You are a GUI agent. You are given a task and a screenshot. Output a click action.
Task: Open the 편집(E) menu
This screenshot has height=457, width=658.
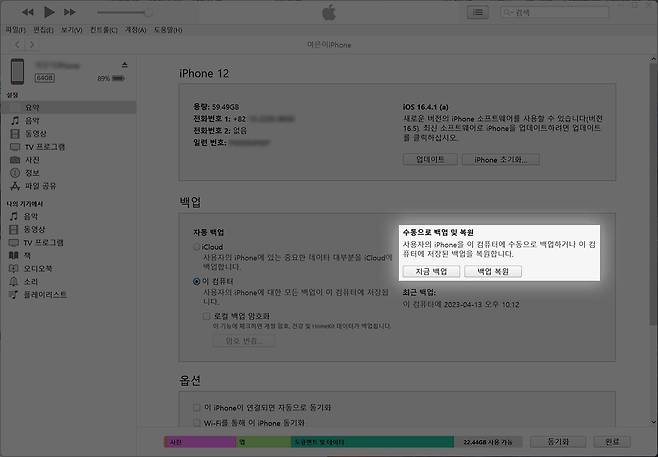tap(44, 30)
